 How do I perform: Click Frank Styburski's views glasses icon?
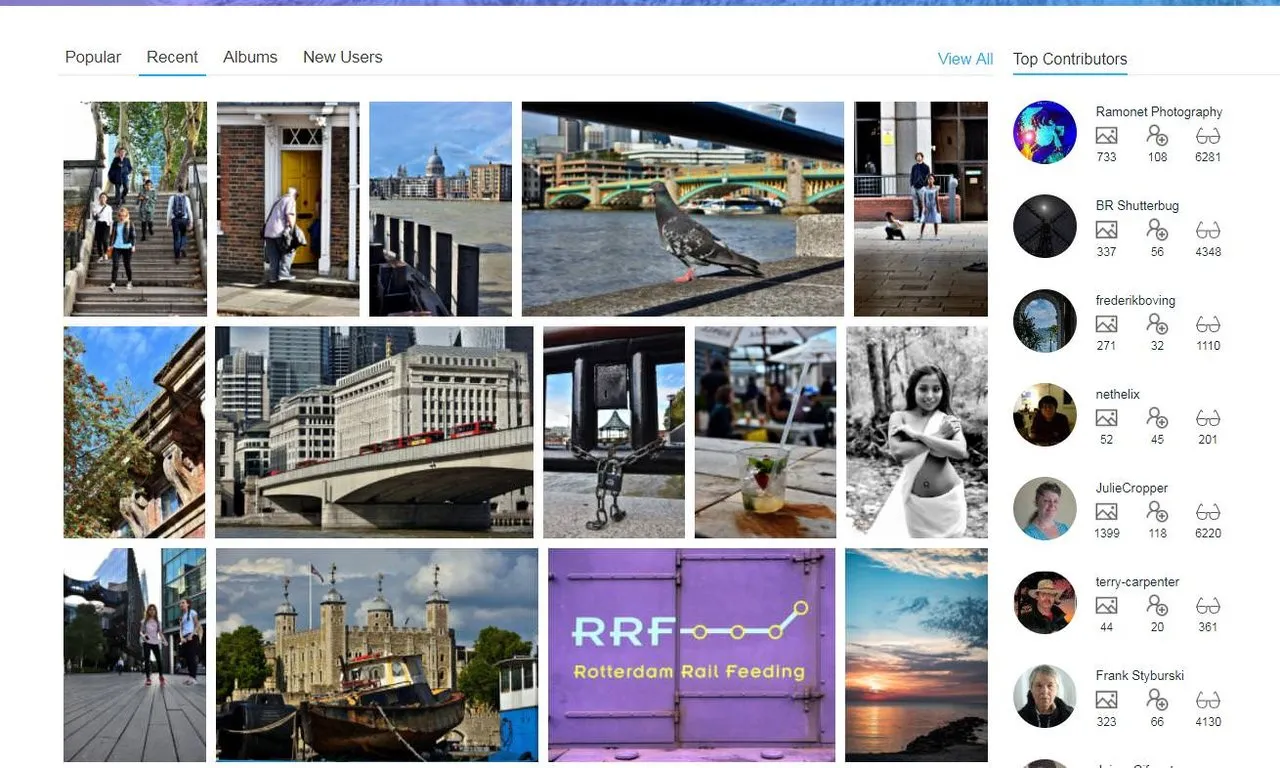[1208, 700]
